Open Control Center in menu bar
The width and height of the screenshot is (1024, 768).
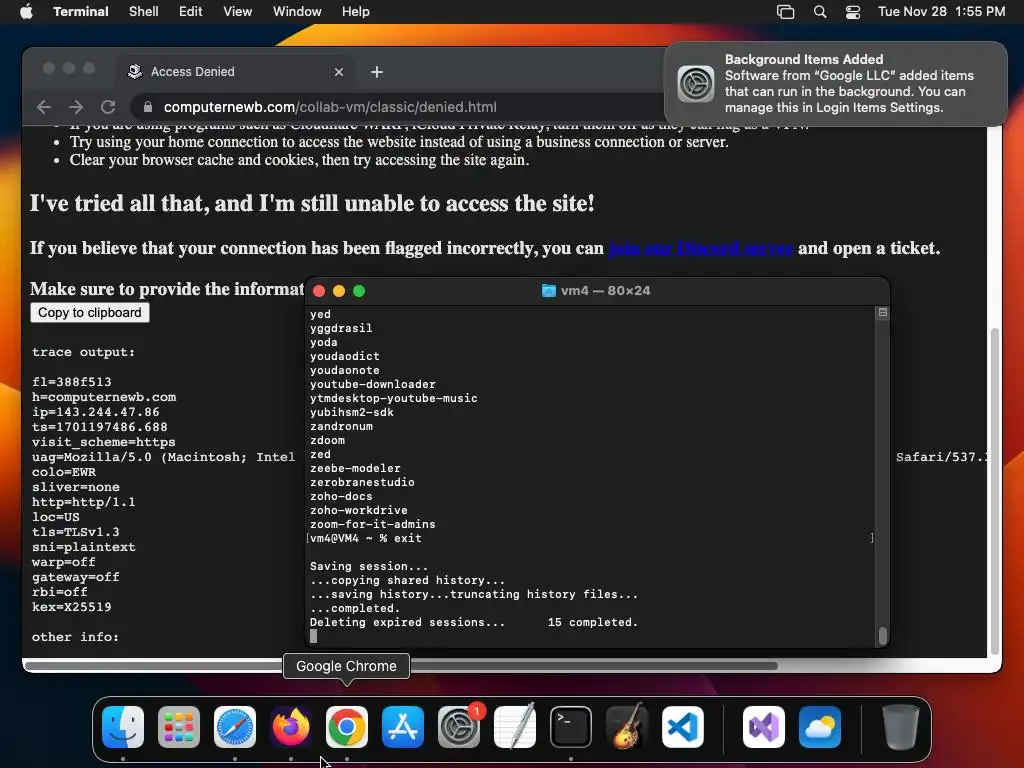[x=852, y=11]
